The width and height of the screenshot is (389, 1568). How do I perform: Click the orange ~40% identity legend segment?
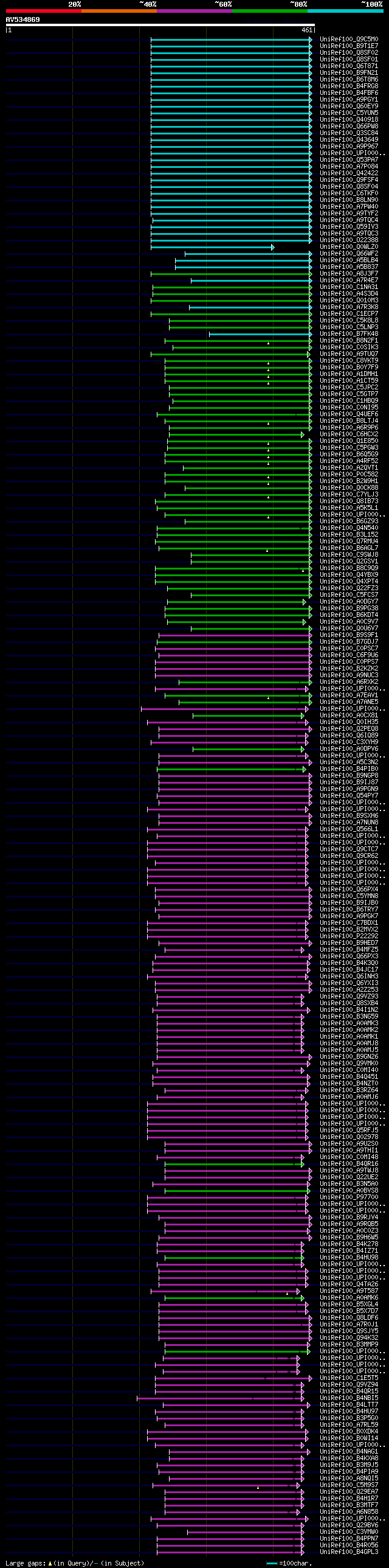pyautogui.click(x=119, y=11)
